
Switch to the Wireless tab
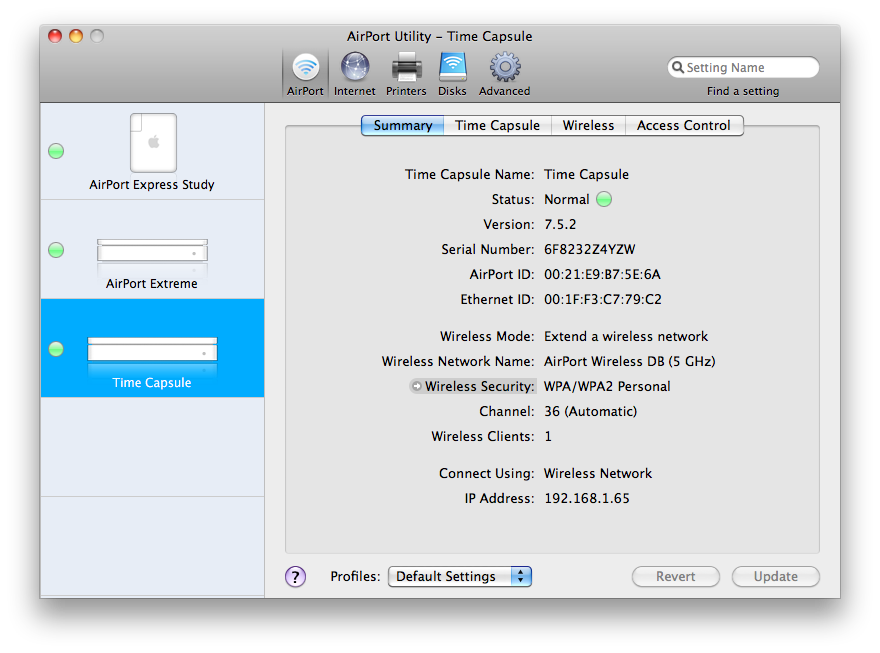(588, 125)
